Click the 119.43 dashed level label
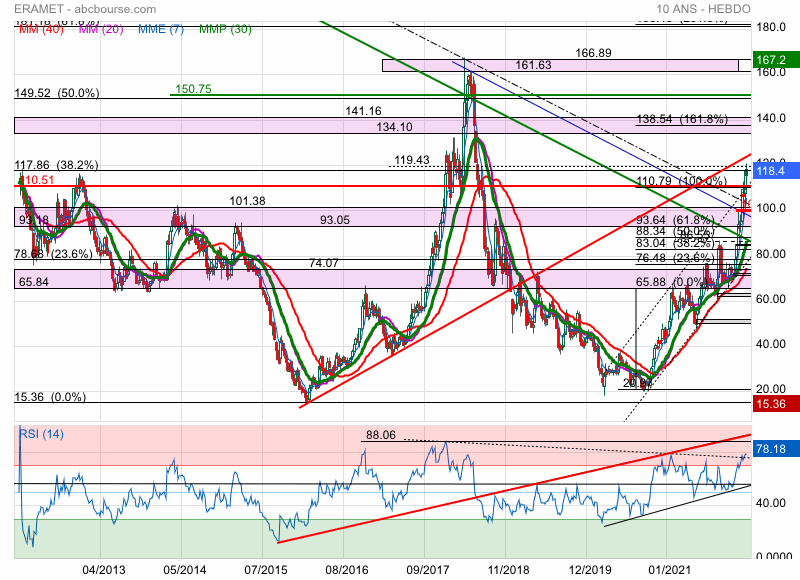 (x=412, y=160)
